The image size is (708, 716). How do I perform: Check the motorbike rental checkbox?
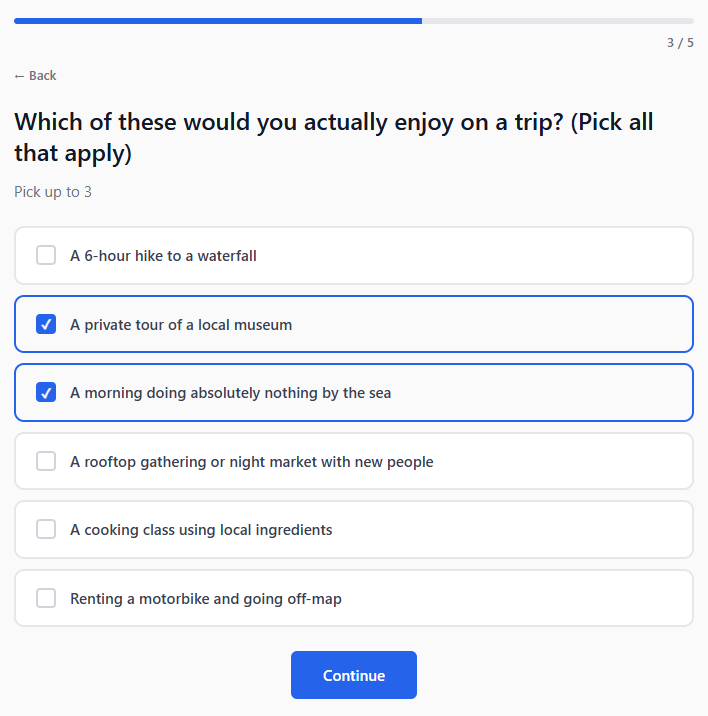tap(46, 598)
